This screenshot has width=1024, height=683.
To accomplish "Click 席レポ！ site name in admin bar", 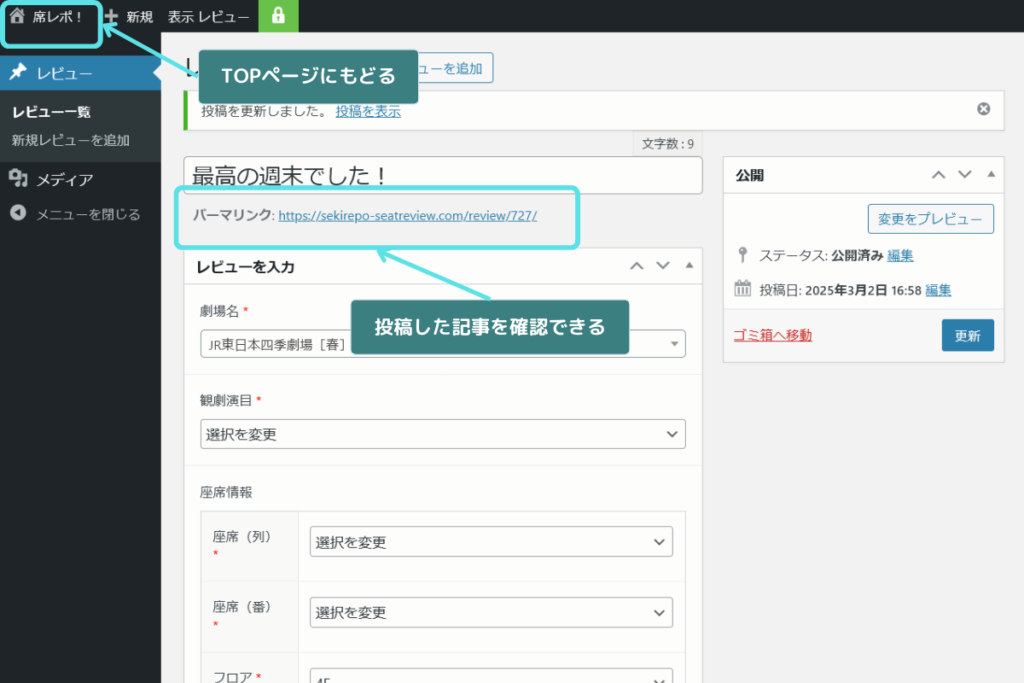I will [x=57, y=16].
